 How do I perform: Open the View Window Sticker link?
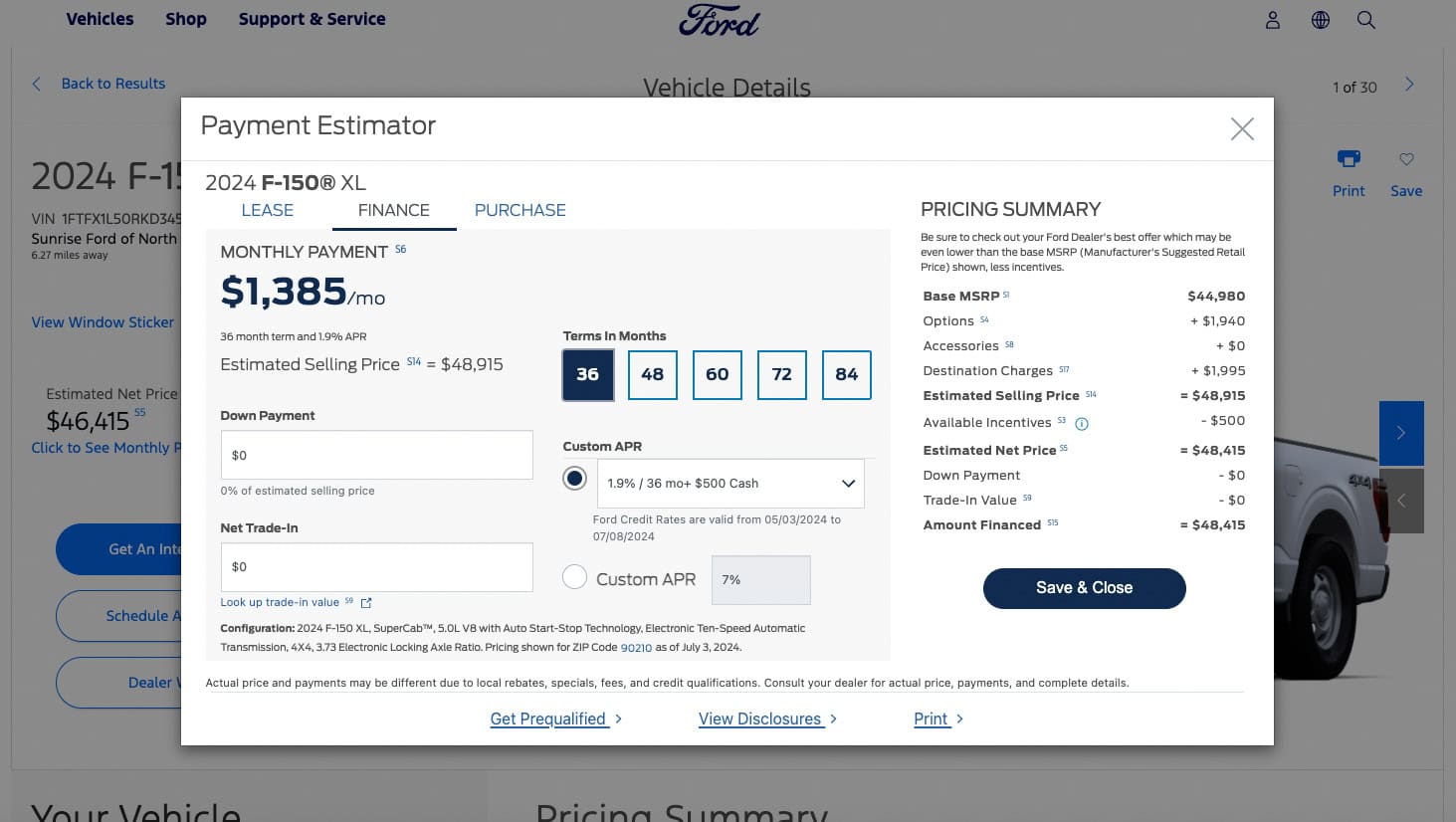[x=103, y=322]
